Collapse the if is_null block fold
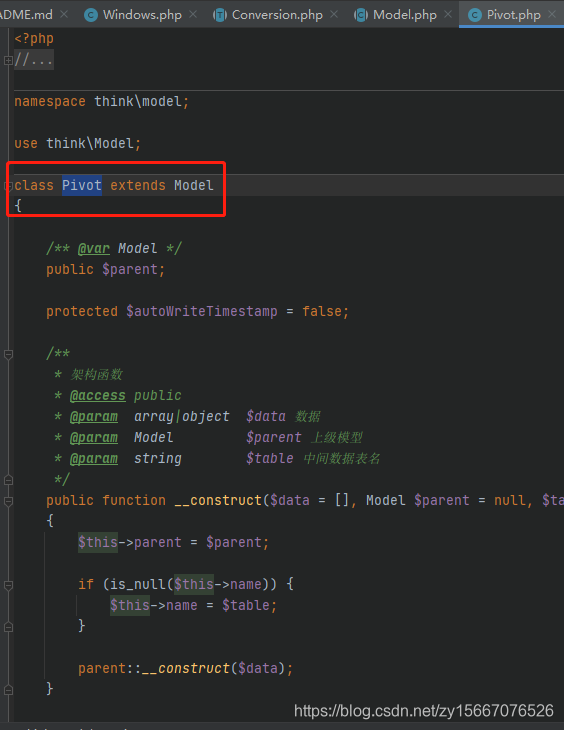Image resolution: width=564 pixels, height=730 pixels. tap(8, 585)
